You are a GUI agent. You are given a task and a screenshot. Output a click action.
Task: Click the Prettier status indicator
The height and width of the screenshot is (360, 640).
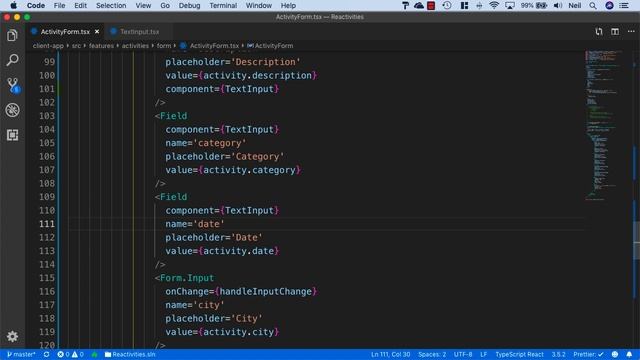pyautogui.click(x=588, y=354)
